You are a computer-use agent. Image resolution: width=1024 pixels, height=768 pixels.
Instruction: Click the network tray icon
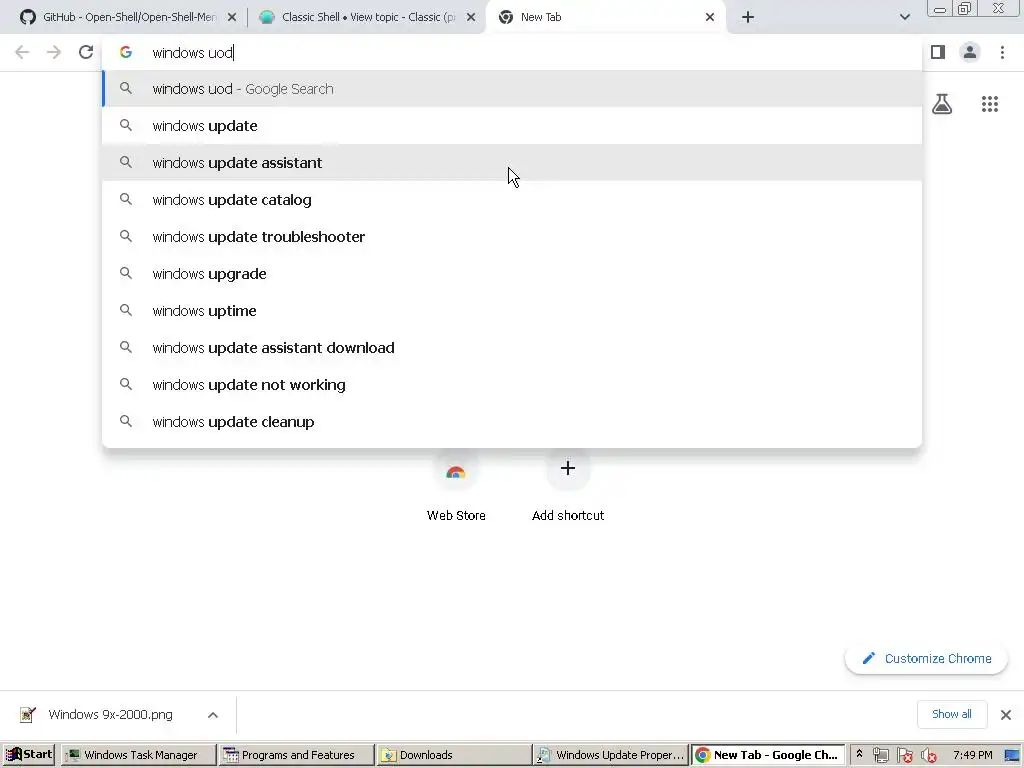[x=880, y=755]
